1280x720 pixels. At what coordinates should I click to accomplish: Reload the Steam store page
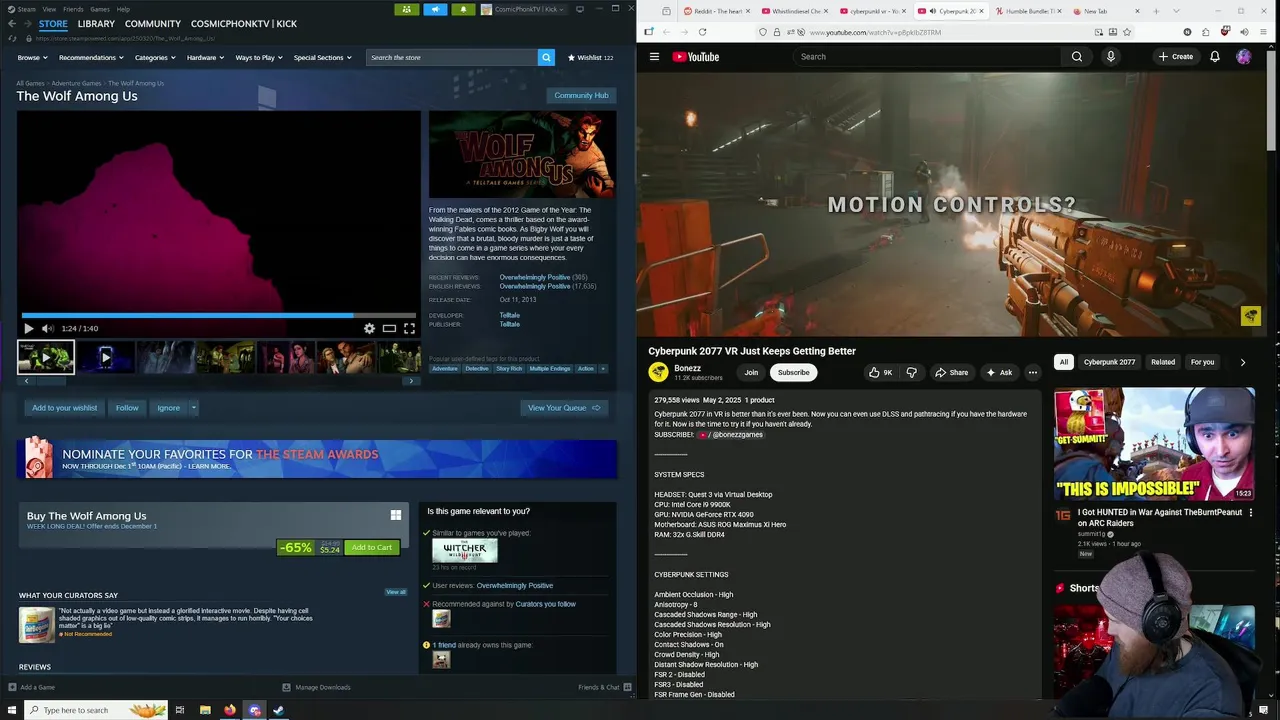click(12, 38)
